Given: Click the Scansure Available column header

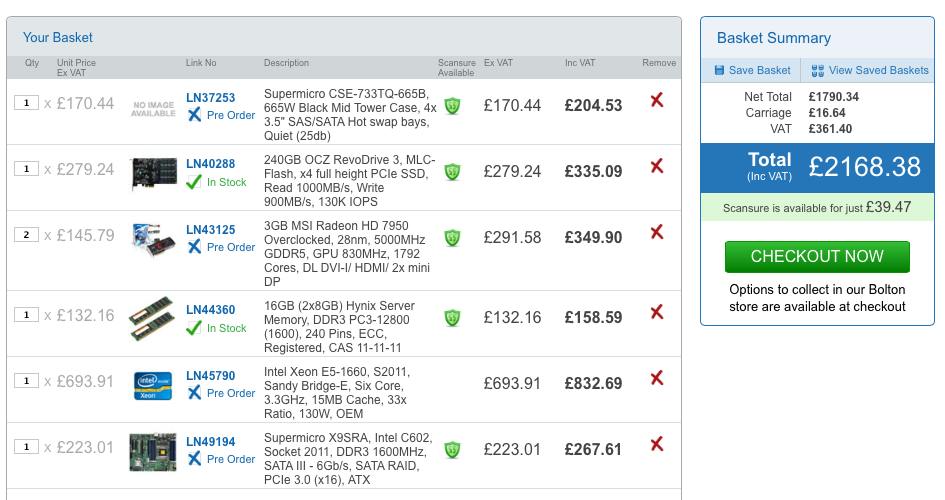Looking at the screenshot, I should click(456, 67).
